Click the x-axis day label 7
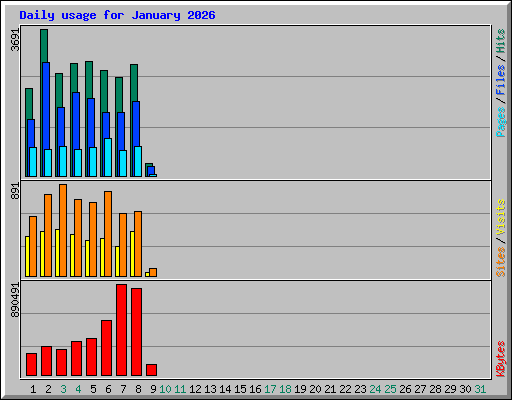 (123, 389)
